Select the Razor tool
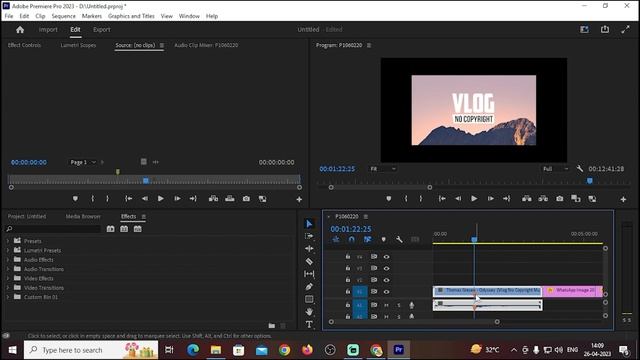The width and height of the screenshot is (640, 360). pyautogui.click(x=309, y=261)
